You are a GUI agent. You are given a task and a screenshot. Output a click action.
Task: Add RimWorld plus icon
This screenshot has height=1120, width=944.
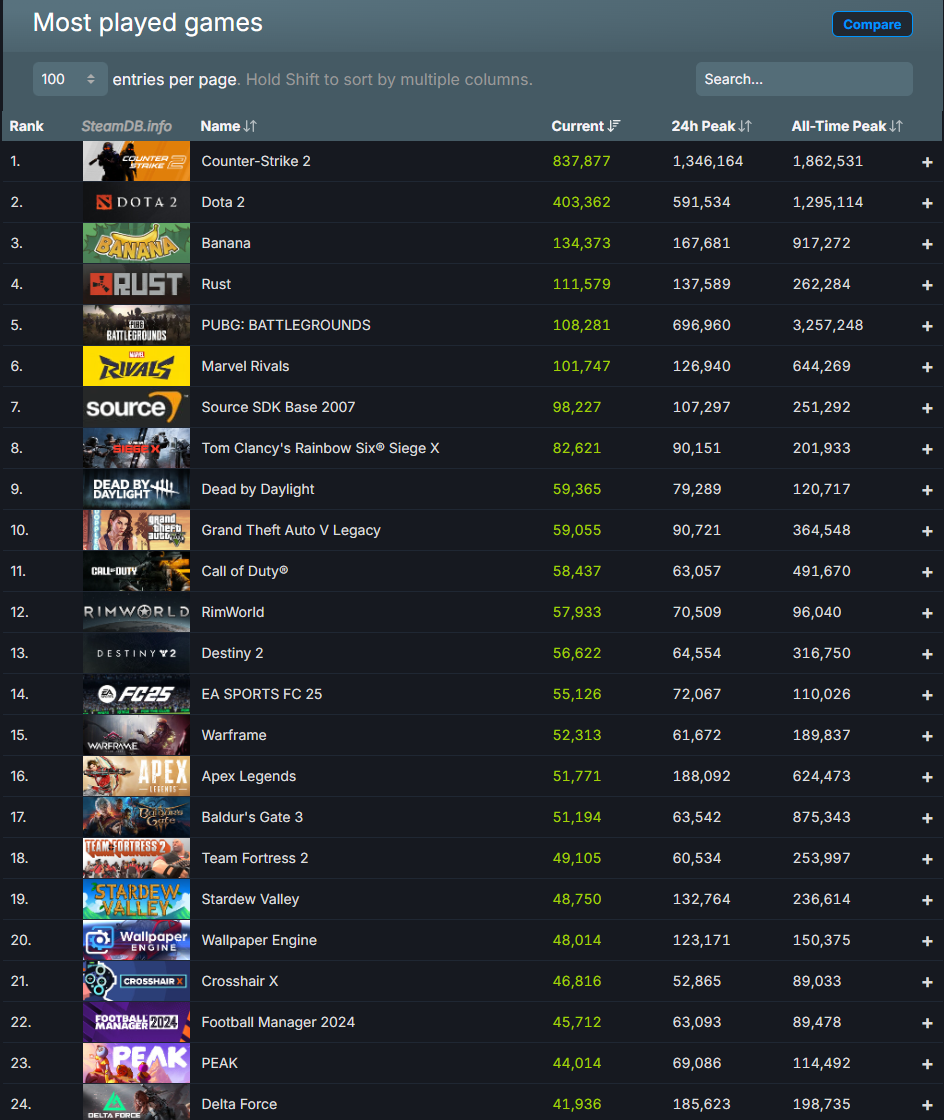point(927,613)
